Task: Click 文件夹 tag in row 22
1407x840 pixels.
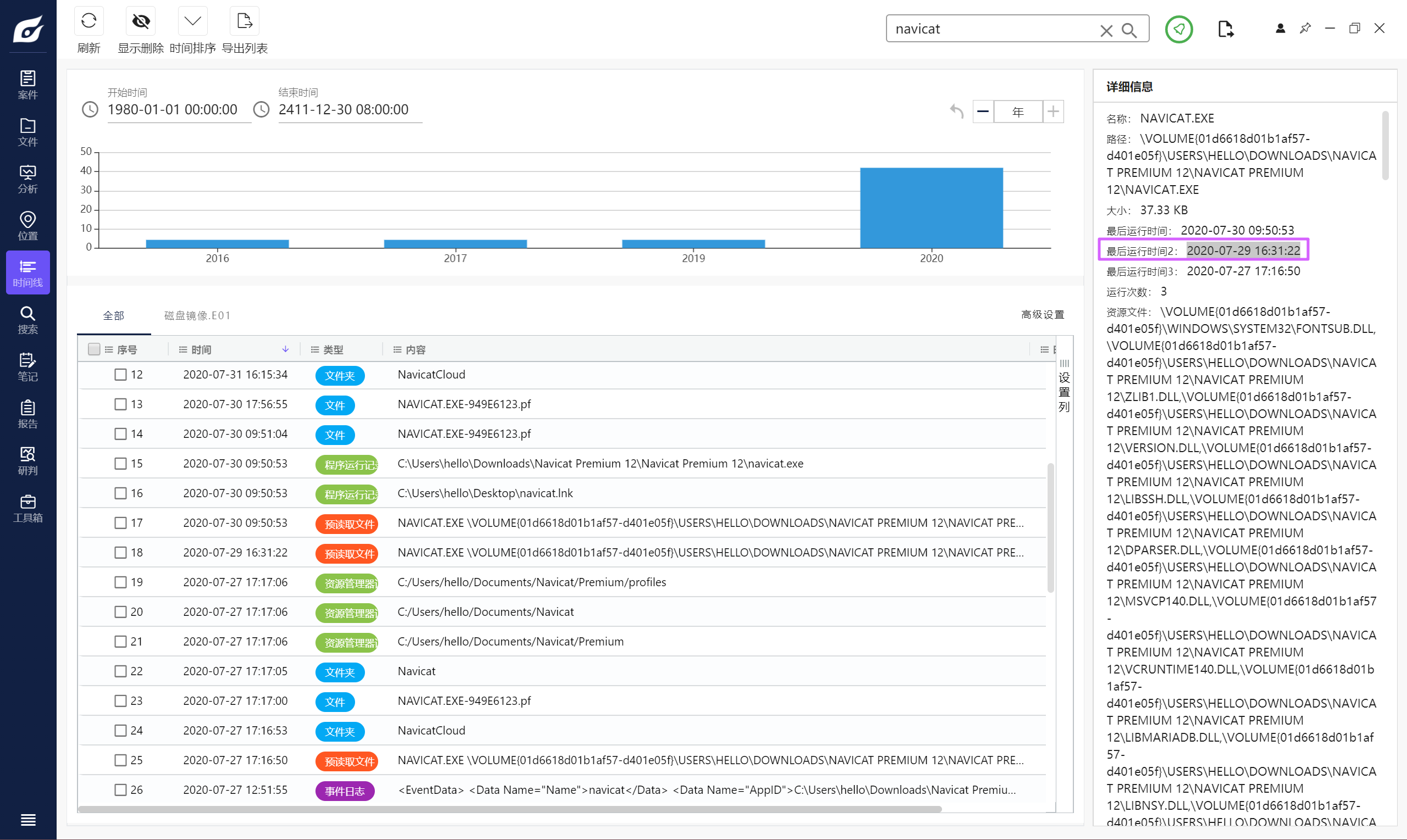Action: (340, 672)
